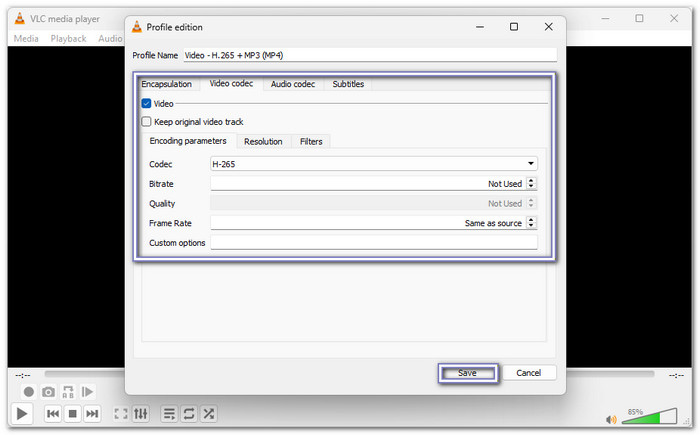Stop playback with the Stop button
Viewport: 700px width, 435px height.
point(72,414)
